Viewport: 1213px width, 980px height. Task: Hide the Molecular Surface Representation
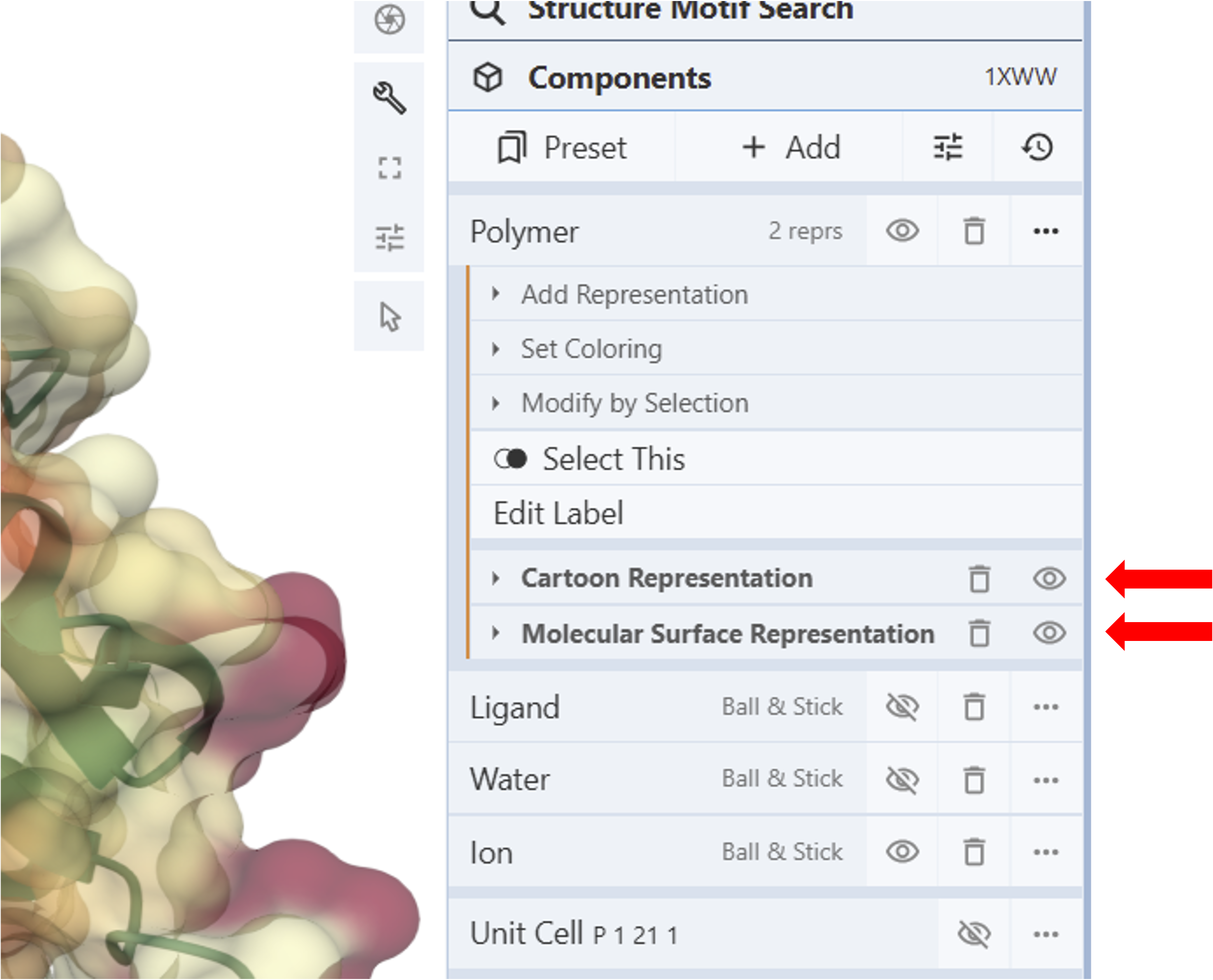click(1049, 633)
